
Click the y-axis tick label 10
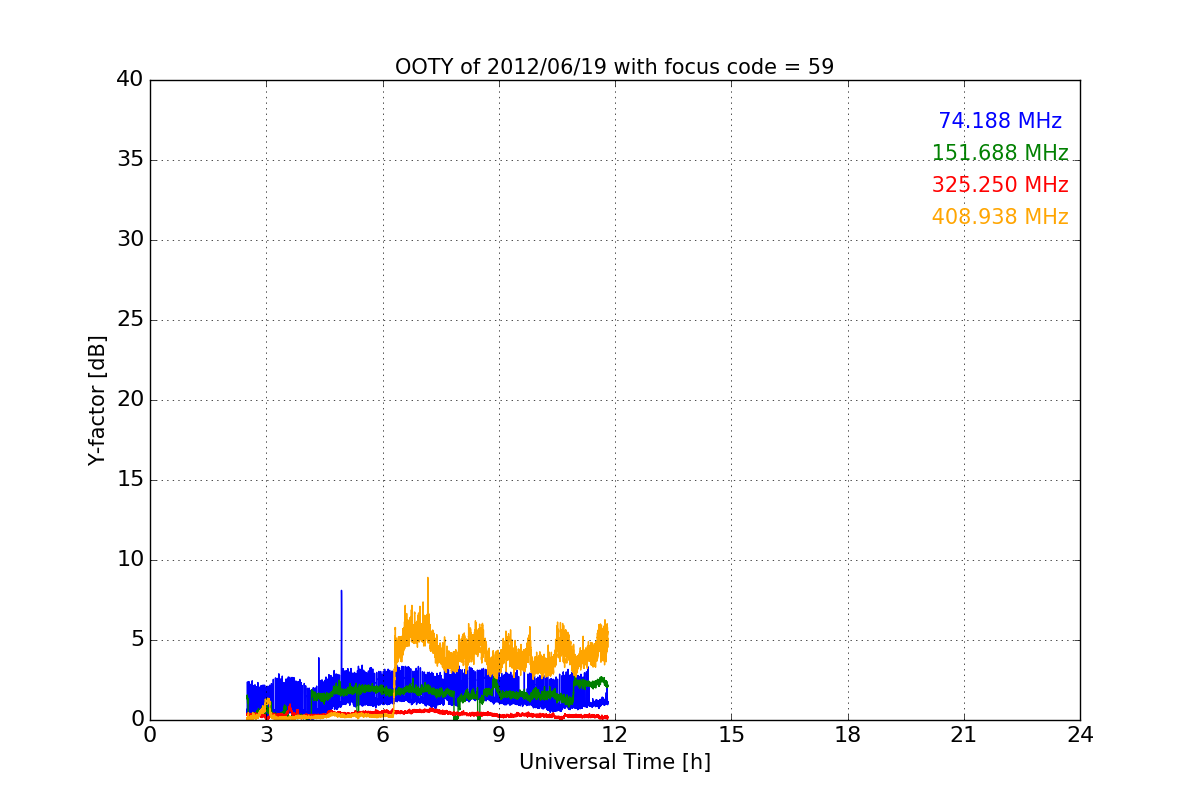click(x=129, y=560)
